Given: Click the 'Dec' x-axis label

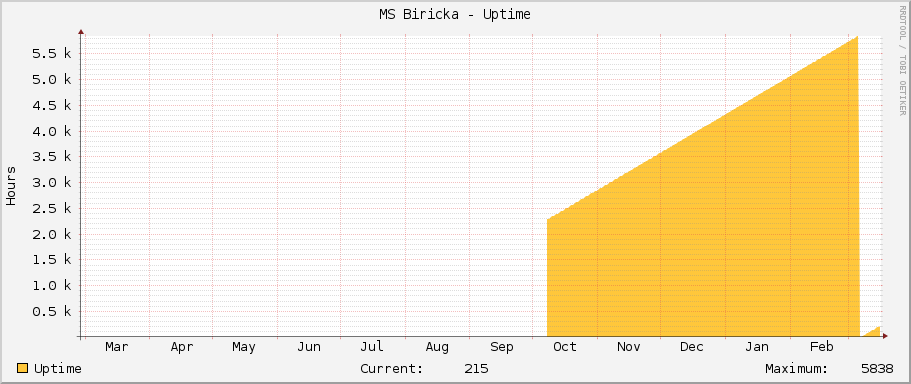Looking at the screenshot, I should [x=692, y=347].
